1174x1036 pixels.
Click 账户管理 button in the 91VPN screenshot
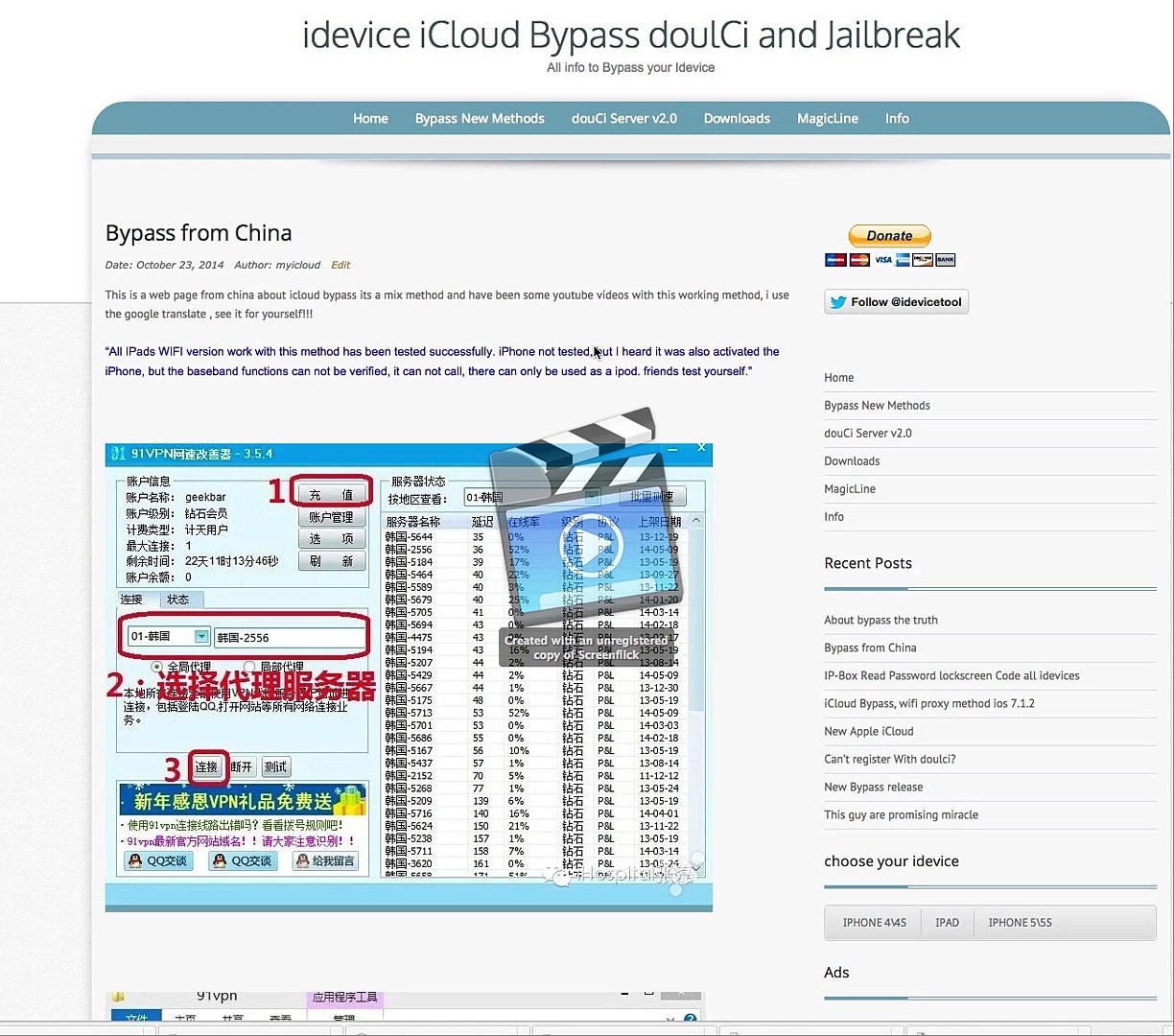point(331,517)
